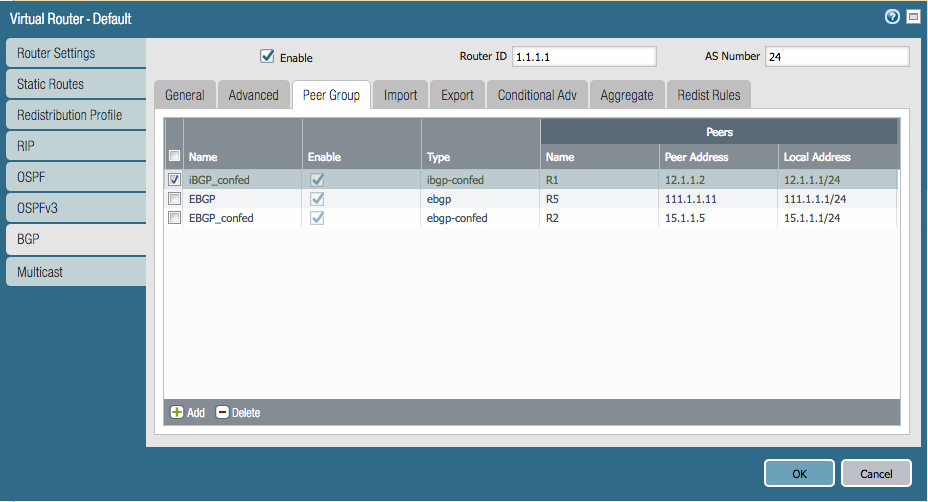Click the help question mark icon
The image size is (928, 502).
coord(892,18)
